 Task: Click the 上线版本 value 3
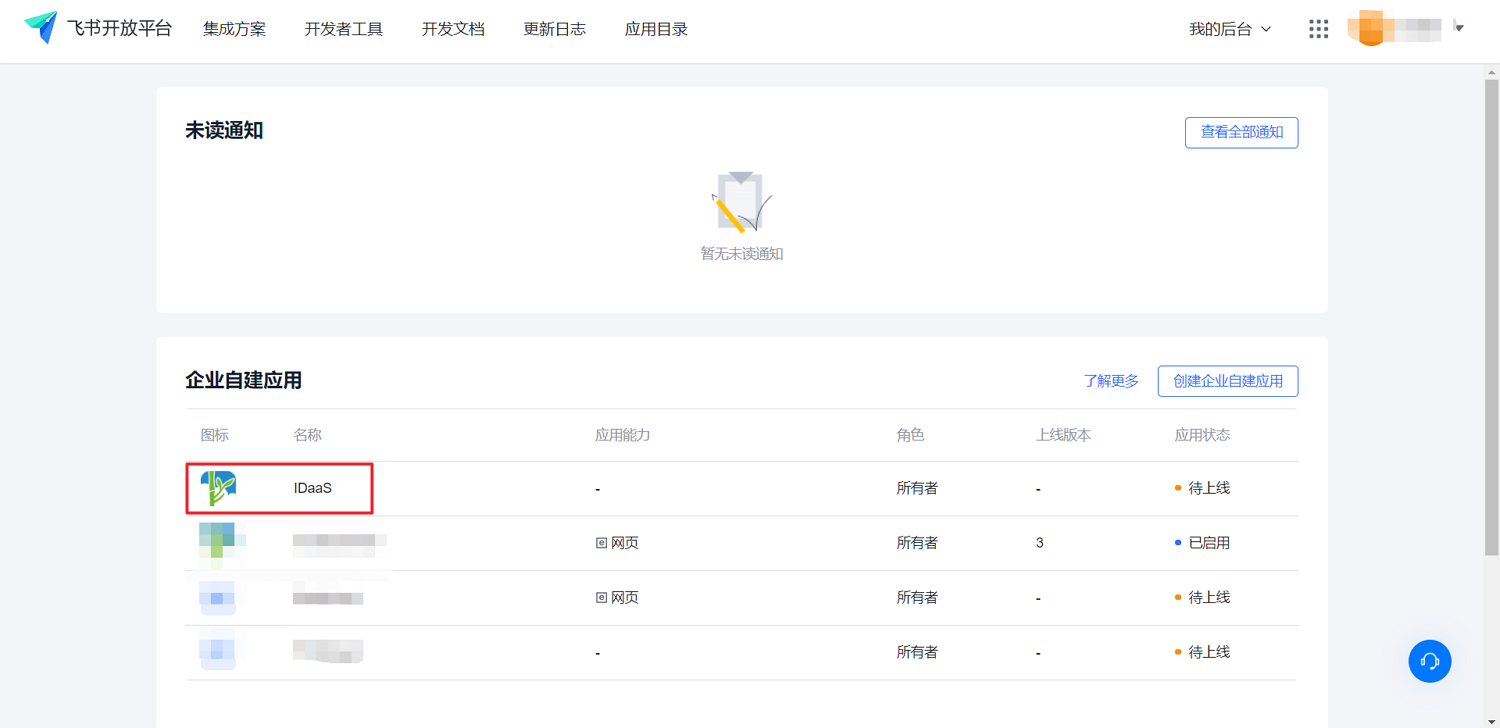tap(1040, 543)
